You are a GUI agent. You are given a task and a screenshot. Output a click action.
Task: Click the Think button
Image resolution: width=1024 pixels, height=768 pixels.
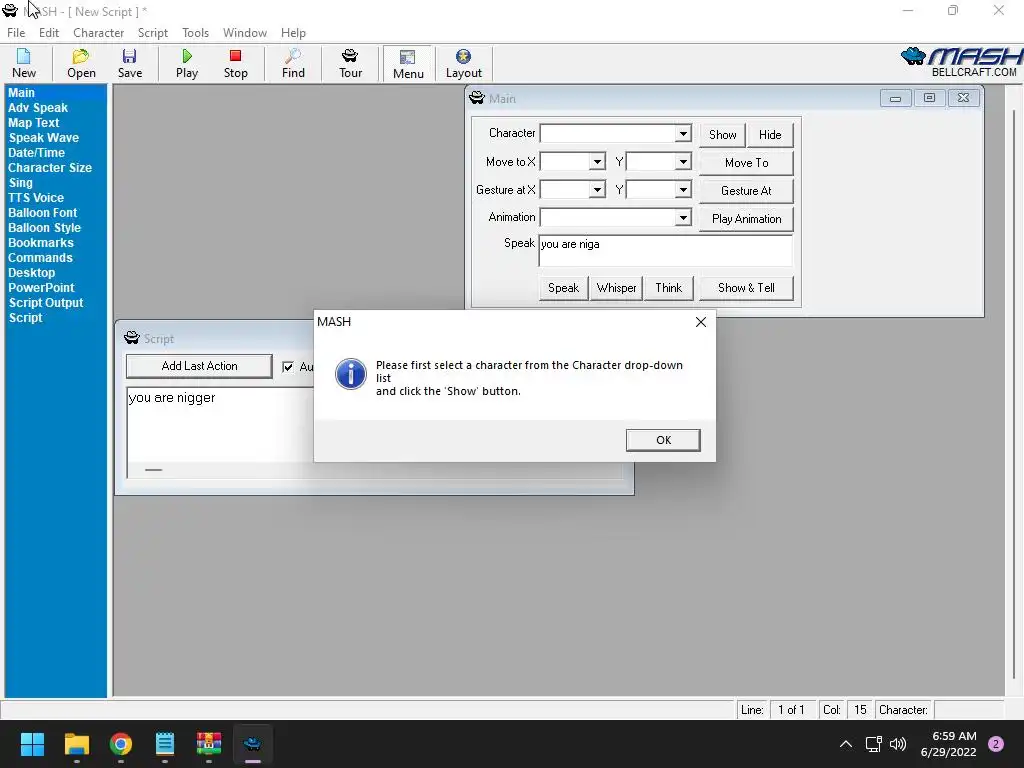[x=669, y=288]
